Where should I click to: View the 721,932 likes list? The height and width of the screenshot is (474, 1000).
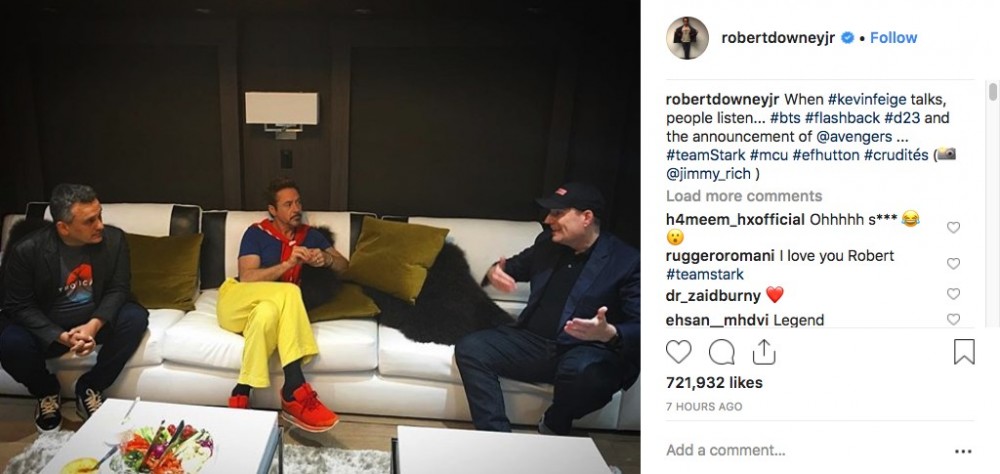click(714, 383)
